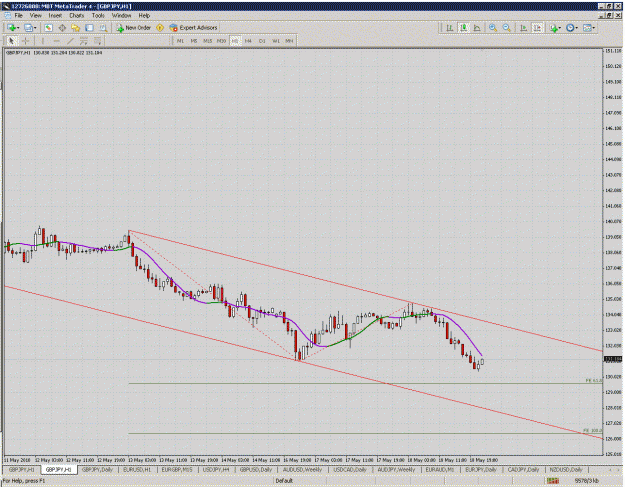Switch to the AUDJPY,Weekly chart tab
The height and width of the screenshot is (487, 625).
coord(396,470)
